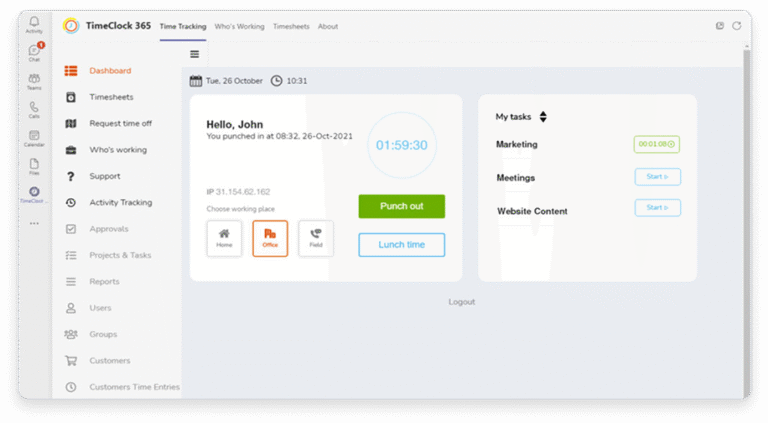
Task: Open the Files icon in the left rail
Action: [34, 166]
